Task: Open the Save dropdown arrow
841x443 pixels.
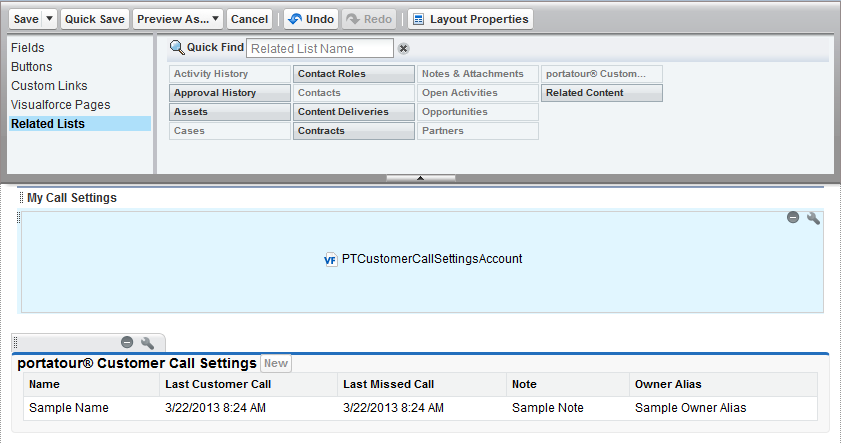Action: (x=50, y=19)
